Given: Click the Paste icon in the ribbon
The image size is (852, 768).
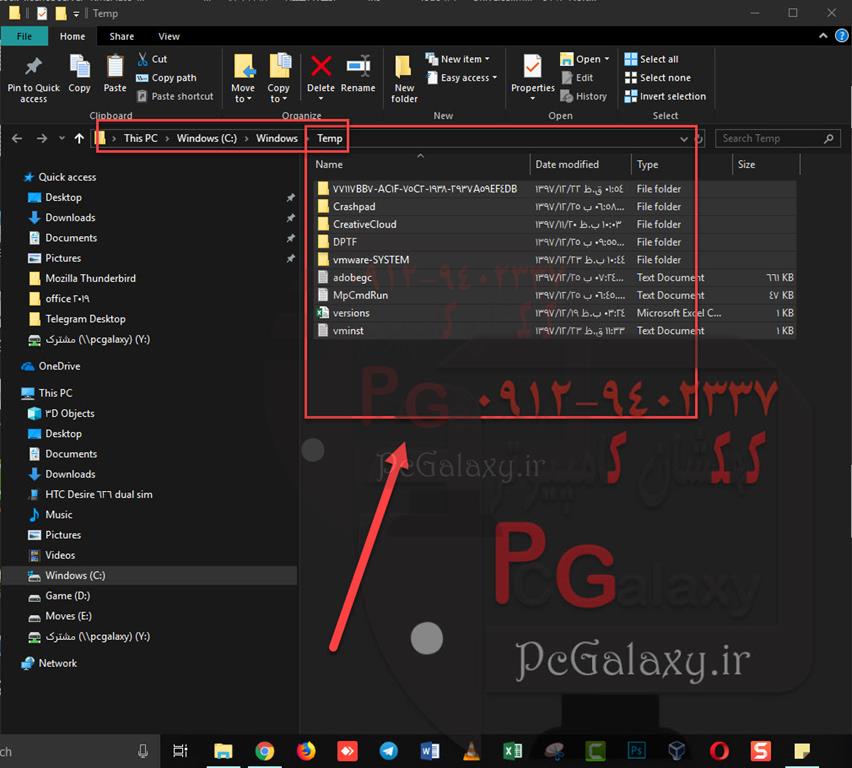Looking at the screenshot, I should point(115,68).
